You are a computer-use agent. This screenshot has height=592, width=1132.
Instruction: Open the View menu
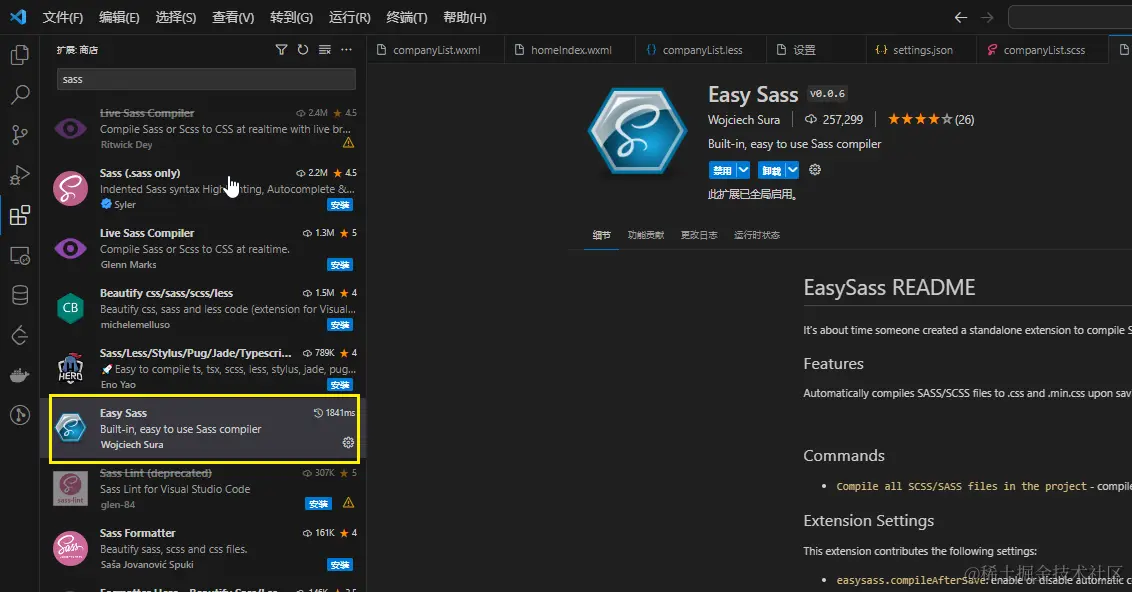point(232,17)
